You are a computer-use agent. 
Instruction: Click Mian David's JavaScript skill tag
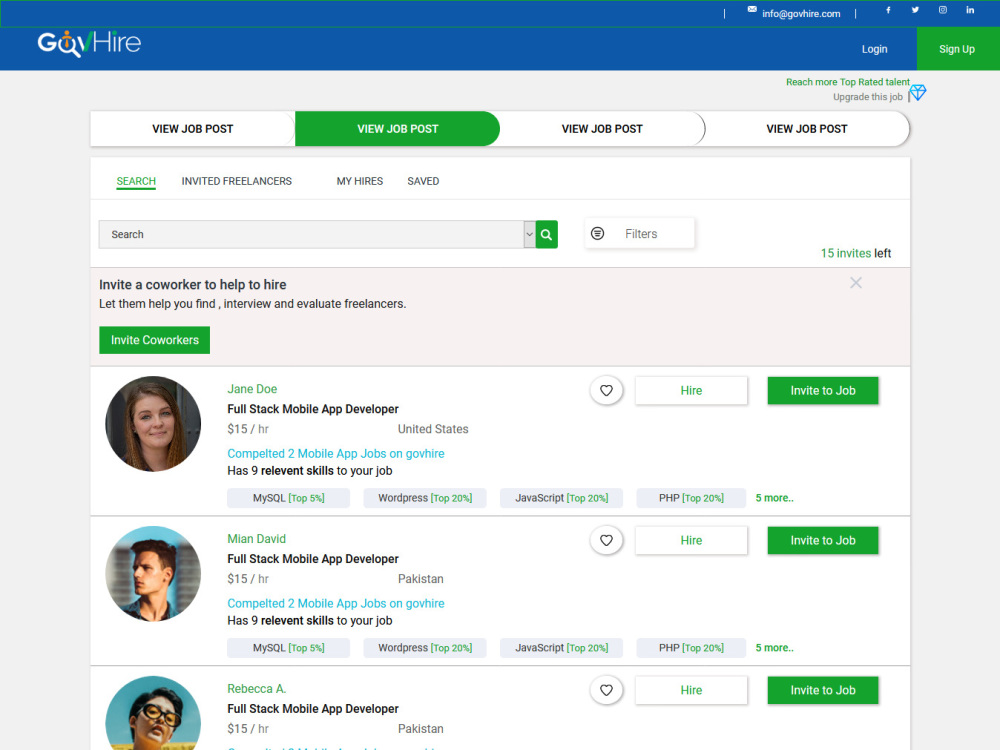tap(561, 648)
